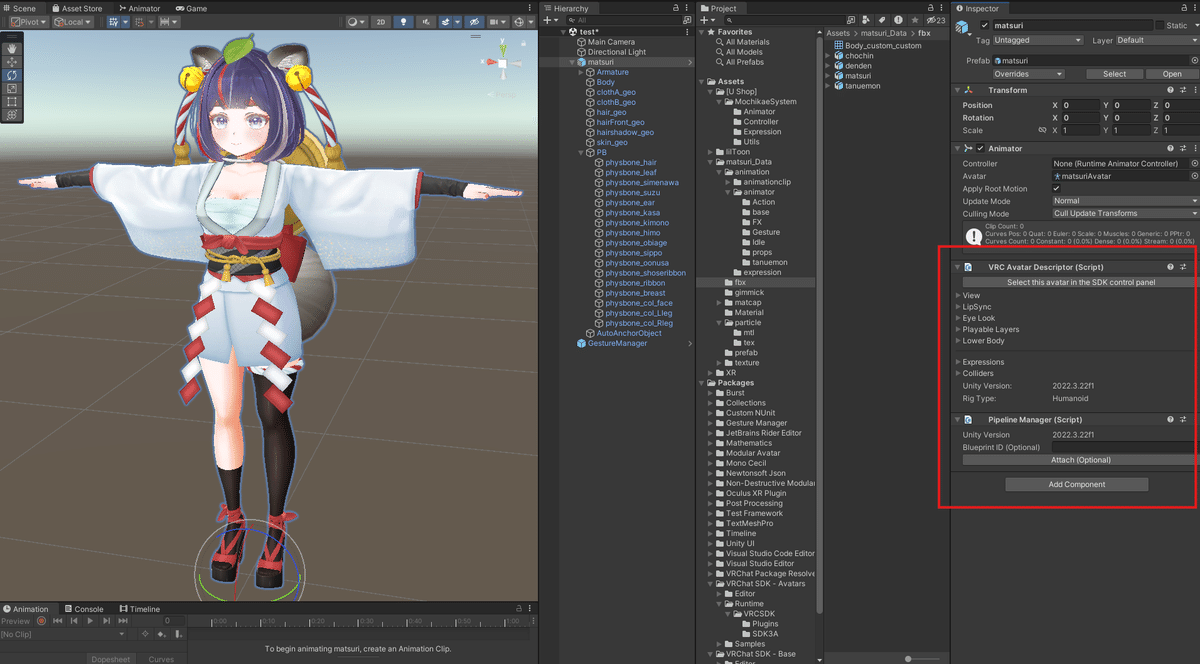Screen dimensions: 1200x664
Task: Set Rotation X field to a value
Action: click(x=1079, y=117)
